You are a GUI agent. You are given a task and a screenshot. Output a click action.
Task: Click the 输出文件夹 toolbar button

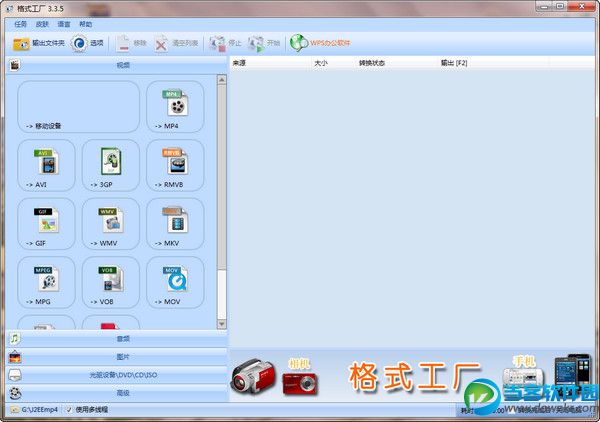pos(38,43)
